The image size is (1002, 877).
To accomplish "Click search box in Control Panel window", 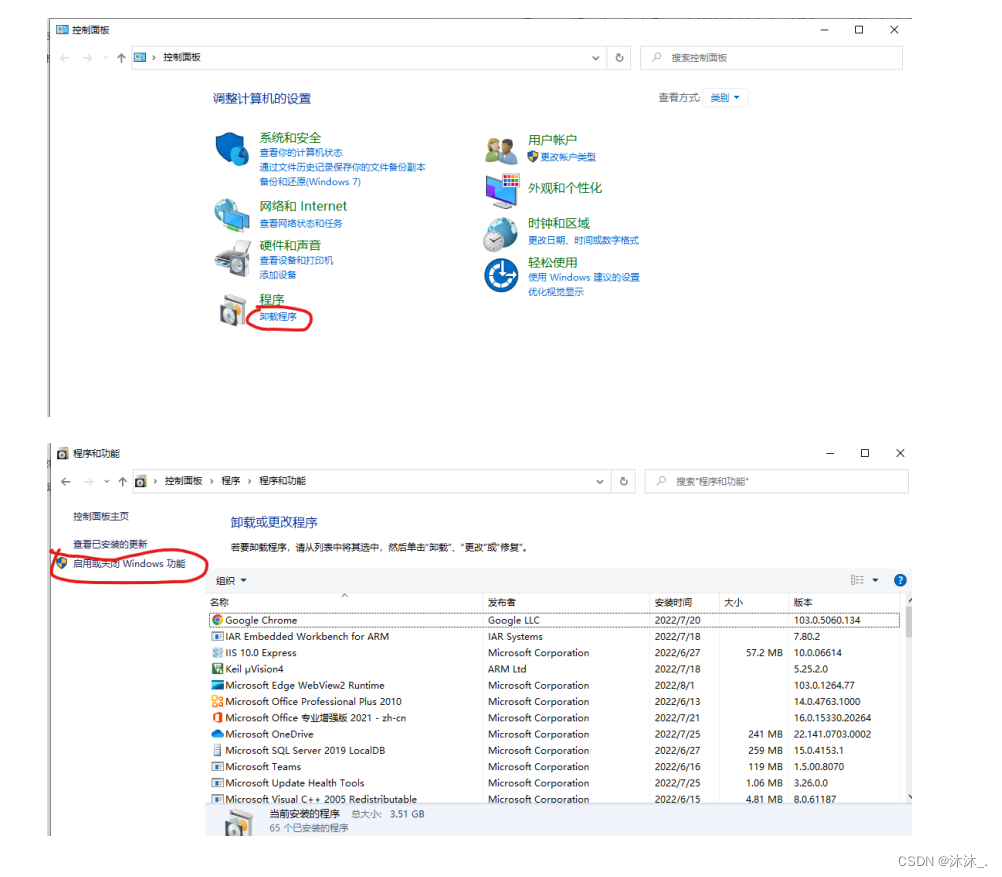I will click(x=771, y=58).
